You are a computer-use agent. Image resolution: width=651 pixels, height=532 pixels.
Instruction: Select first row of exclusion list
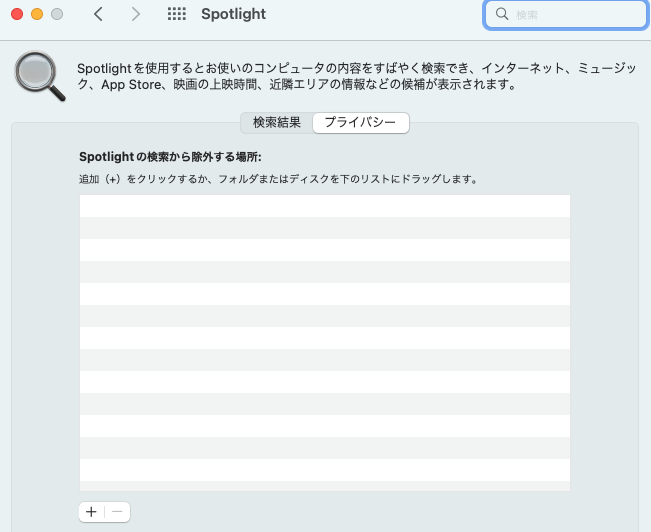point(325,206)
